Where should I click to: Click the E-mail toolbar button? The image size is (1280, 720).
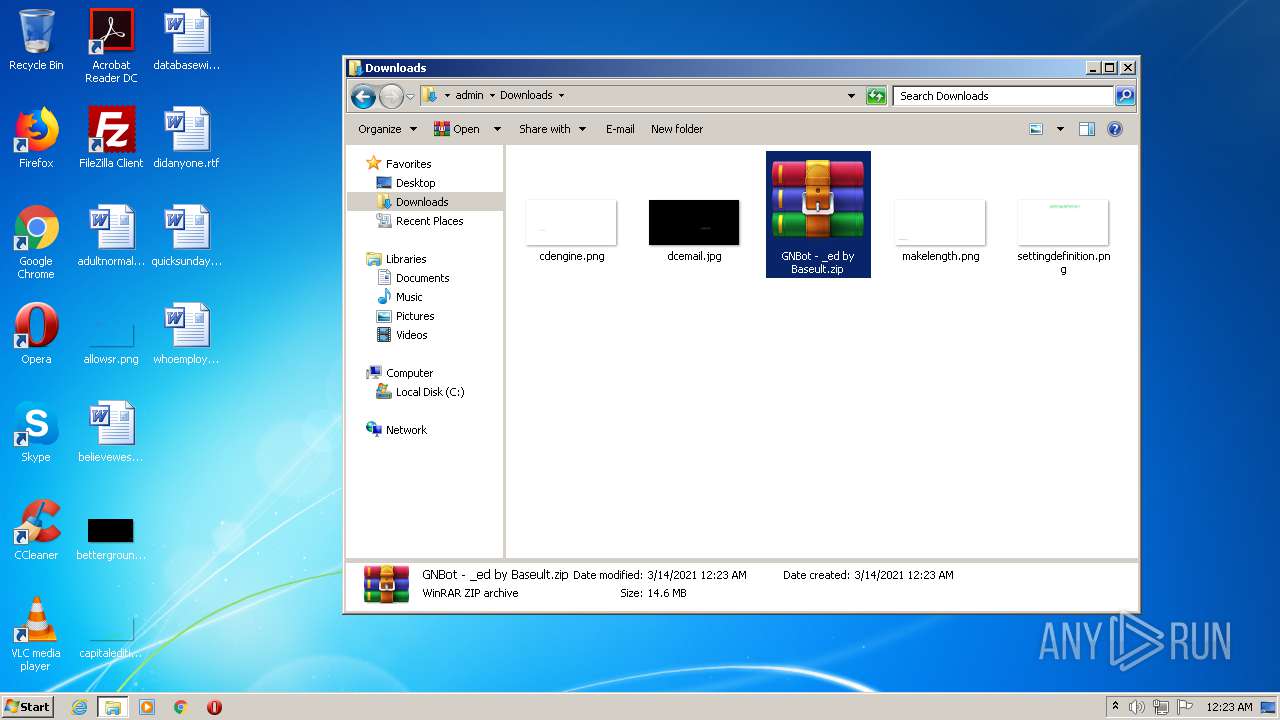[x=620, y=129]
